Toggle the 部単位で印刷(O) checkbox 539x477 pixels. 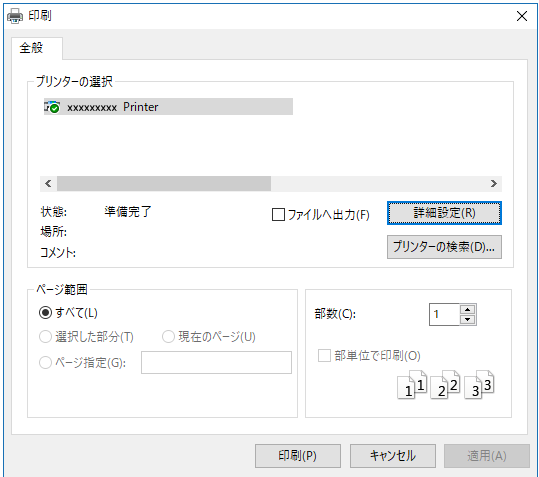coord(324,355)
